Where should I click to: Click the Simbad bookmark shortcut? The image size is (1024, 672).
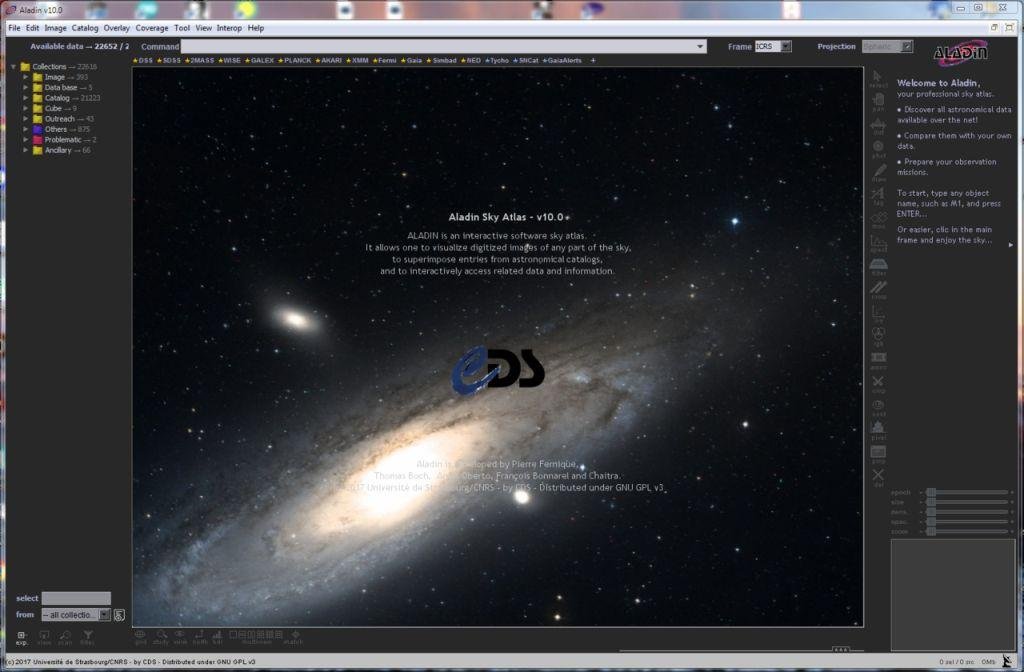(x=444, y=60)
